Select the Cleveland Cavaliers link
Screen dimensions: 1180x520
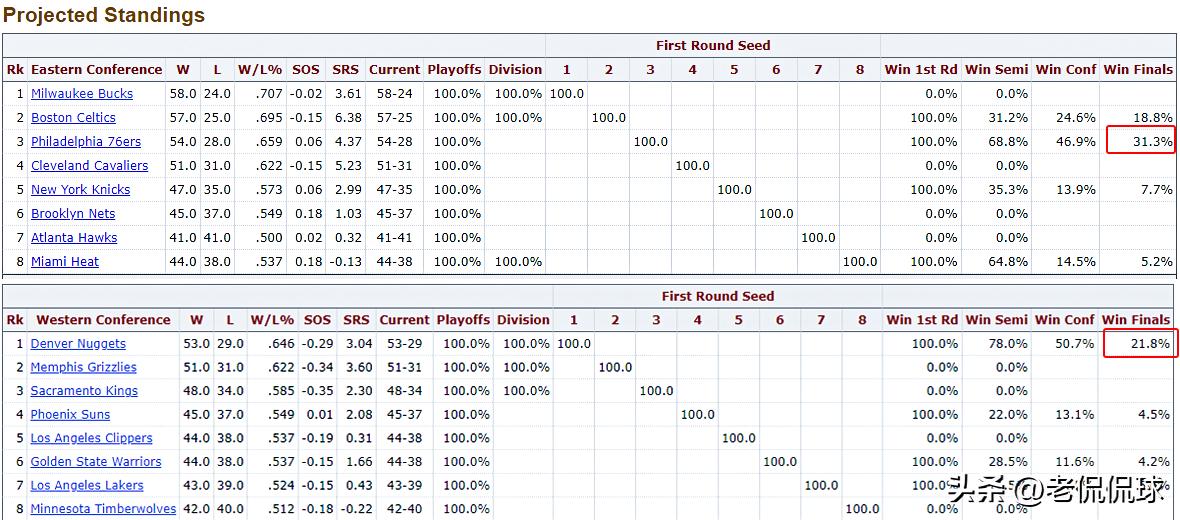89,166
